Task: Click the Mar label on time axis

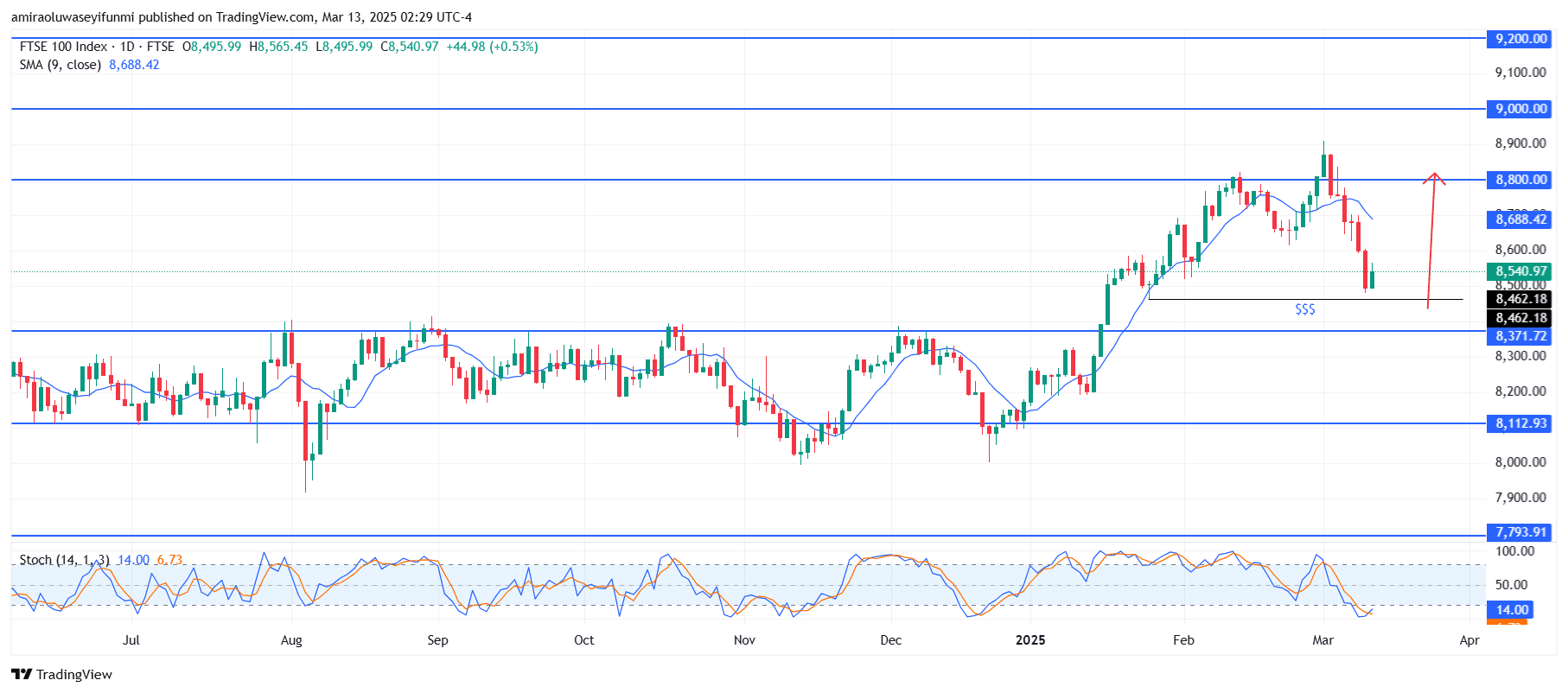Action: tap(1323, 640)
